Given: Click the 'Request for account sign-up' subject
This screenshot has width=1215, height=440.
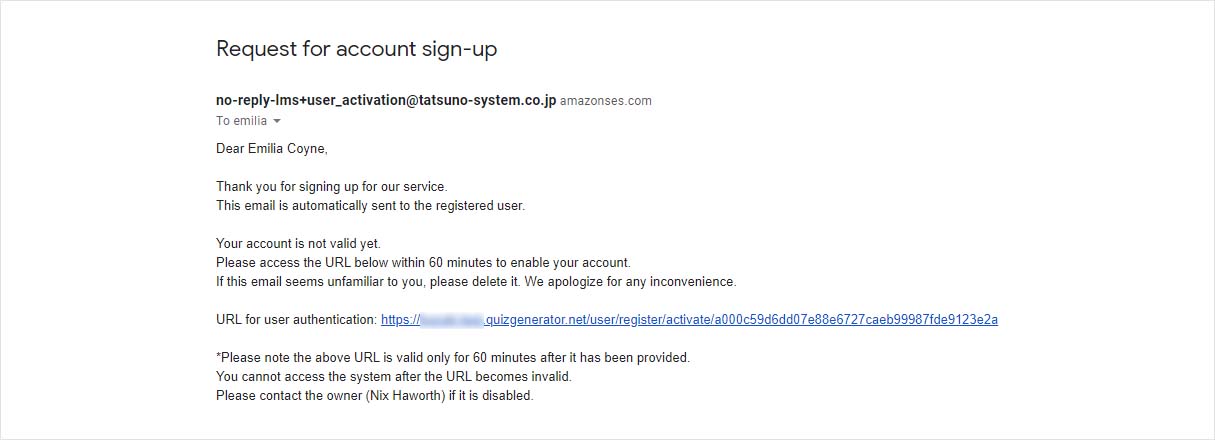Looking at the screenshot, I should pos(356,49).
